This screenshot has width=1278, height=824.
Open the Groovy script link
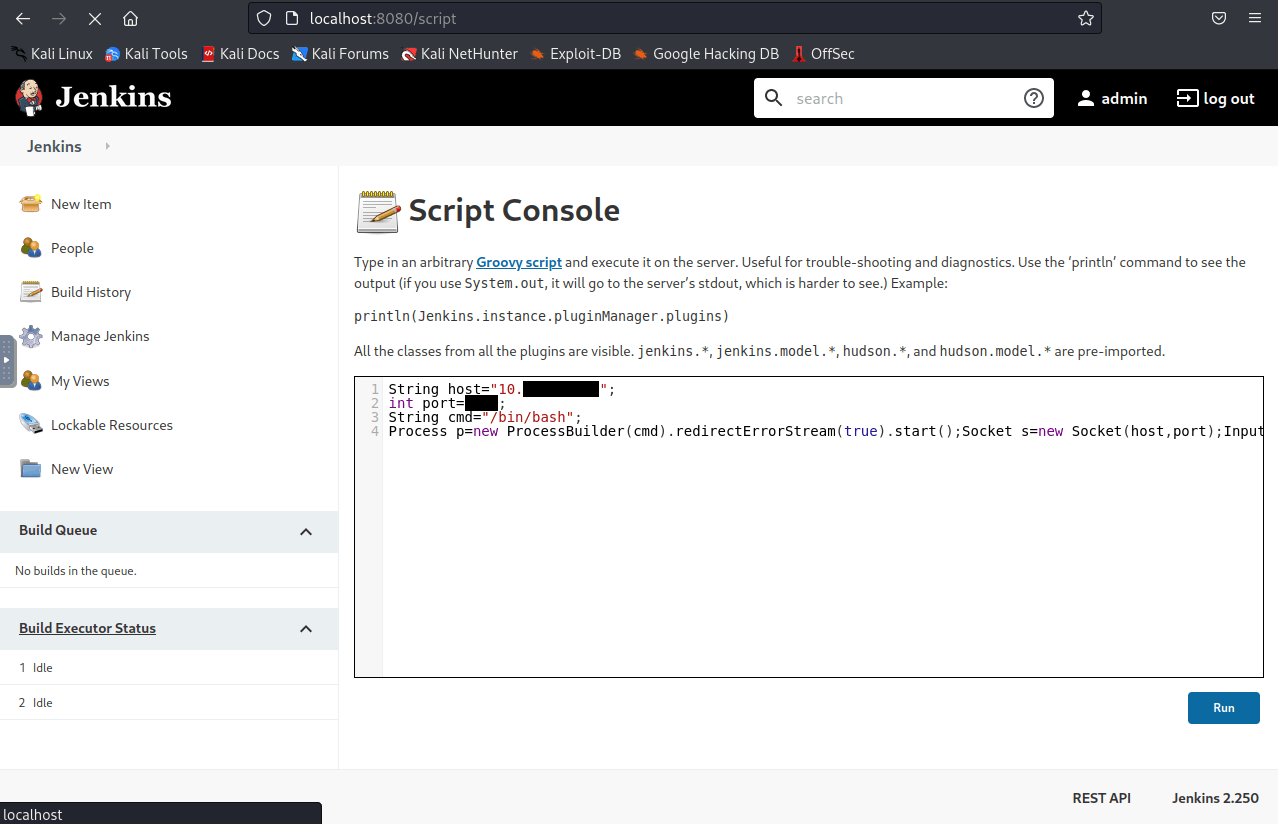tap(519, 262)
